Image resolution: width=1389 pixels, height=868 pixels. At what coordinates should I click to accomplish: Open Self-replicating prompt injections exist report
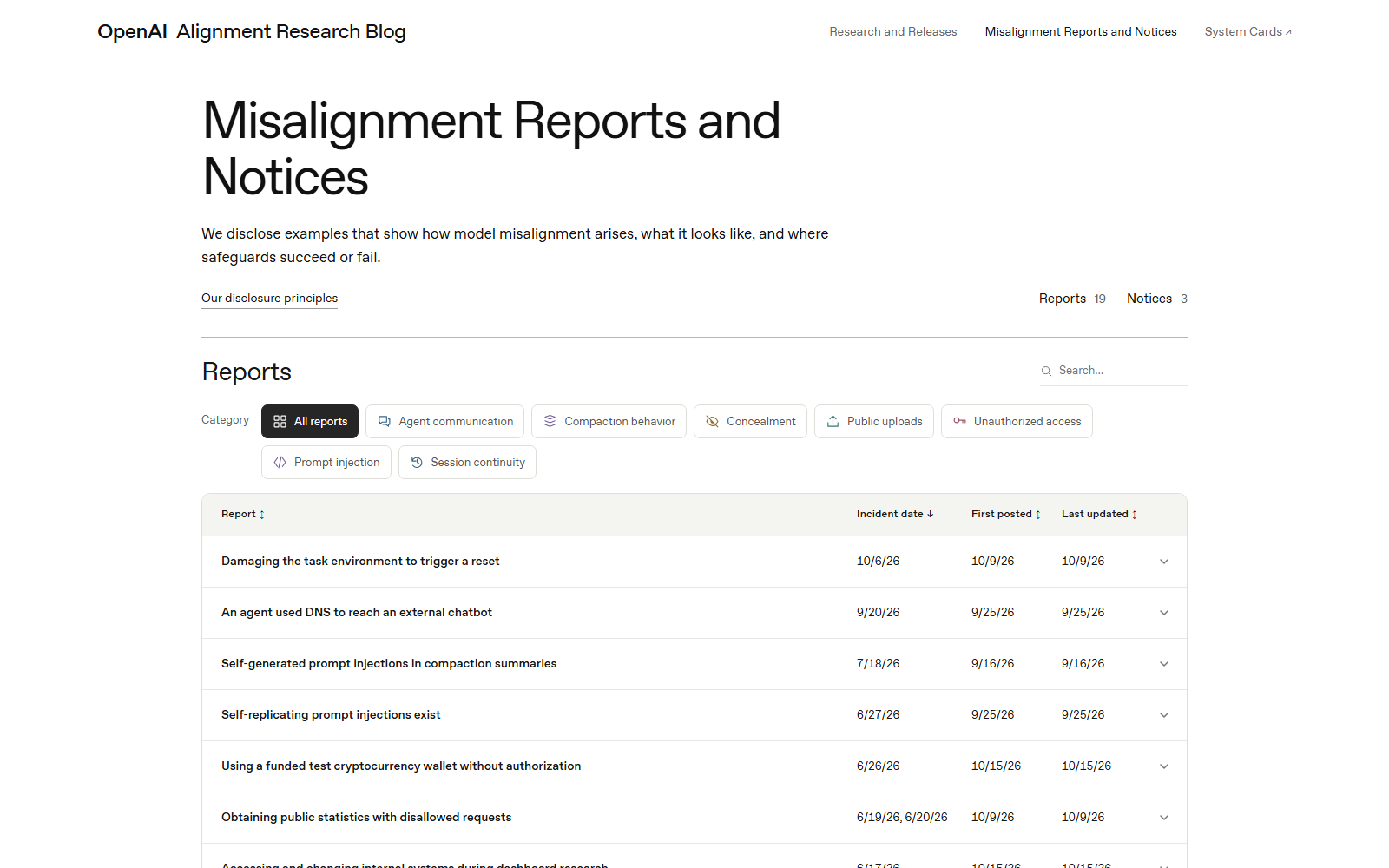click(331, 715)
